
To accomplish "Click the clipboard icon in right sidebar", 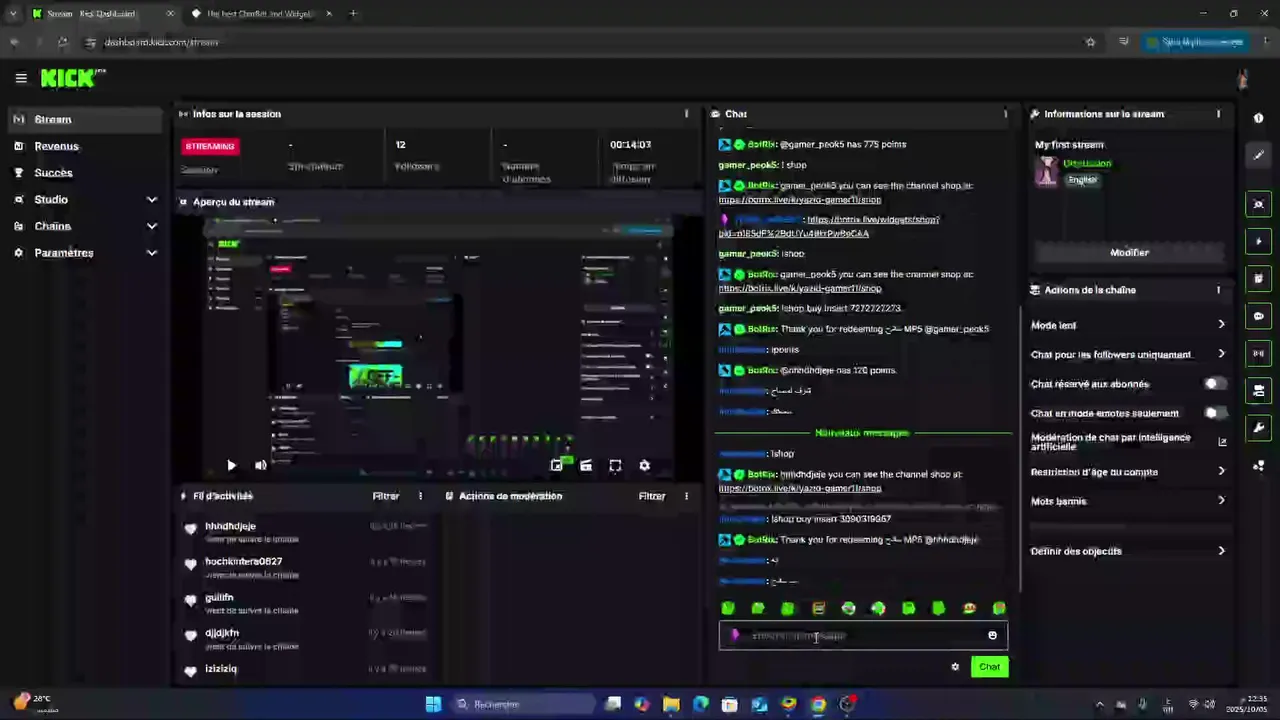I will [x=1258, y=278].
